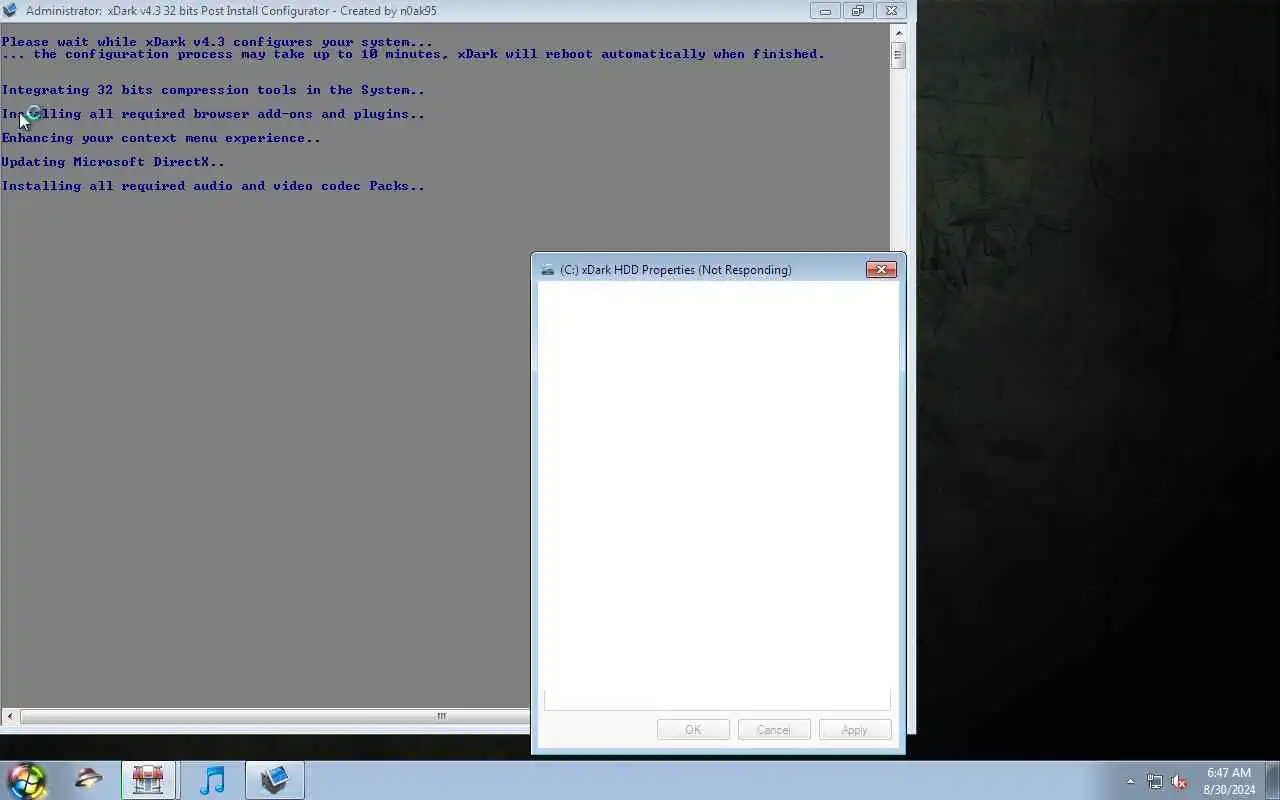Open the network tray icon
1280x800 pixels.
coord(1155,782)
